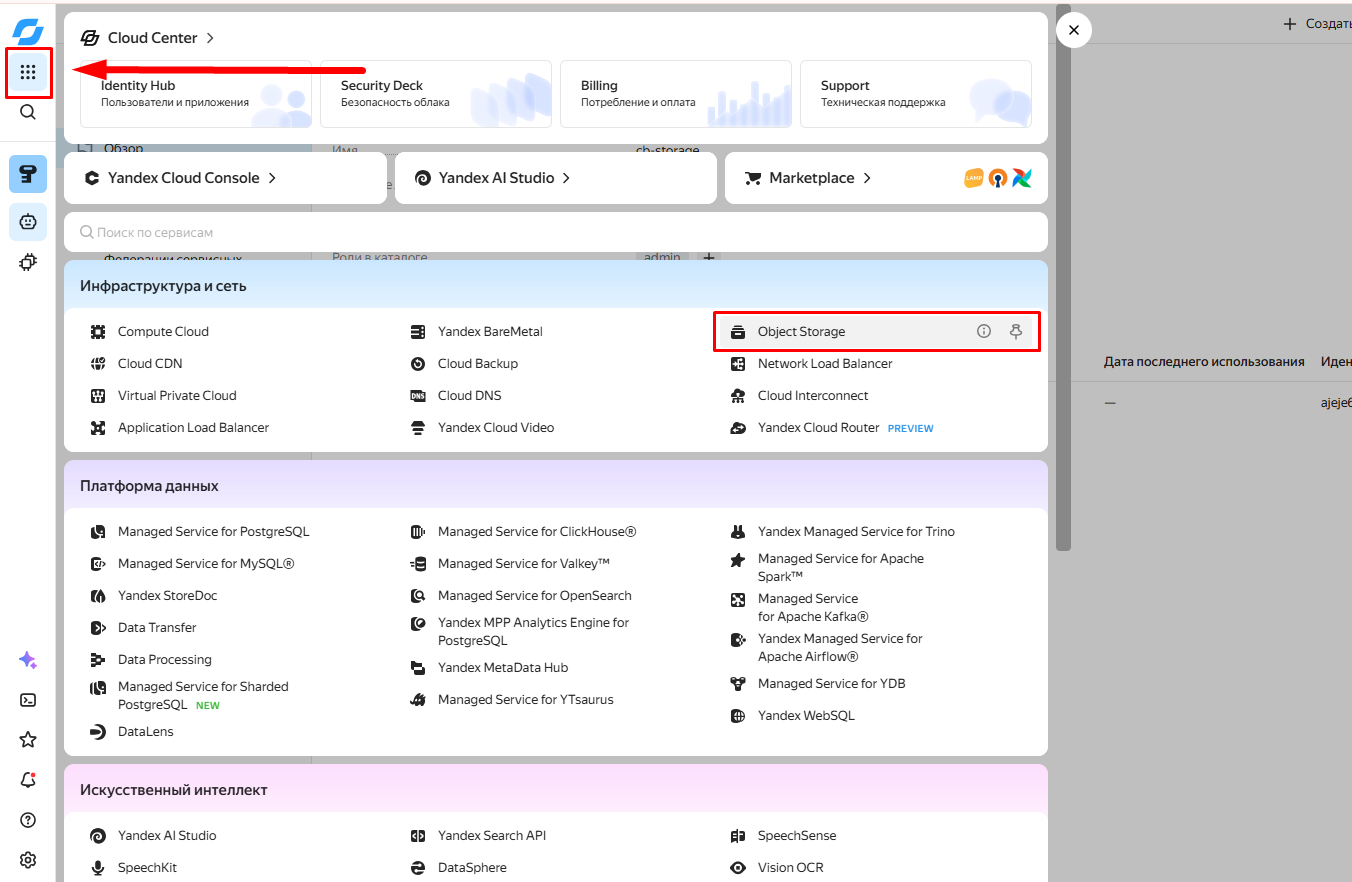Select Managed Service for YDB
Screen dimensions: 1352x882
pos(832,683)
